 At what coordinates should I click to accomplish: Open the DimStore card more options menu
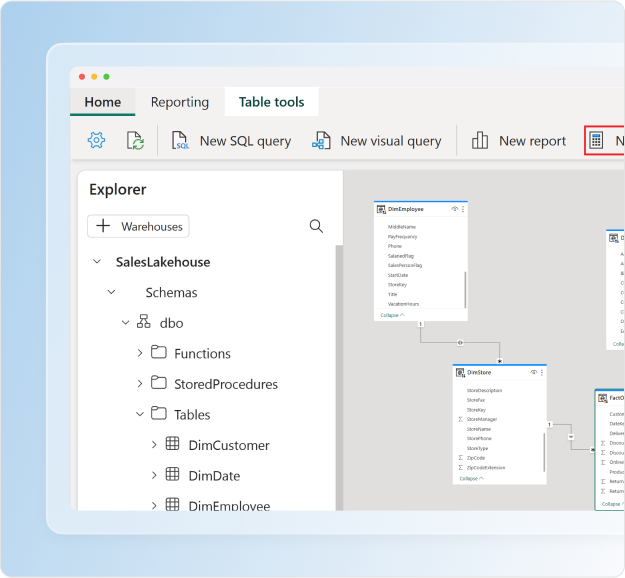542,372
